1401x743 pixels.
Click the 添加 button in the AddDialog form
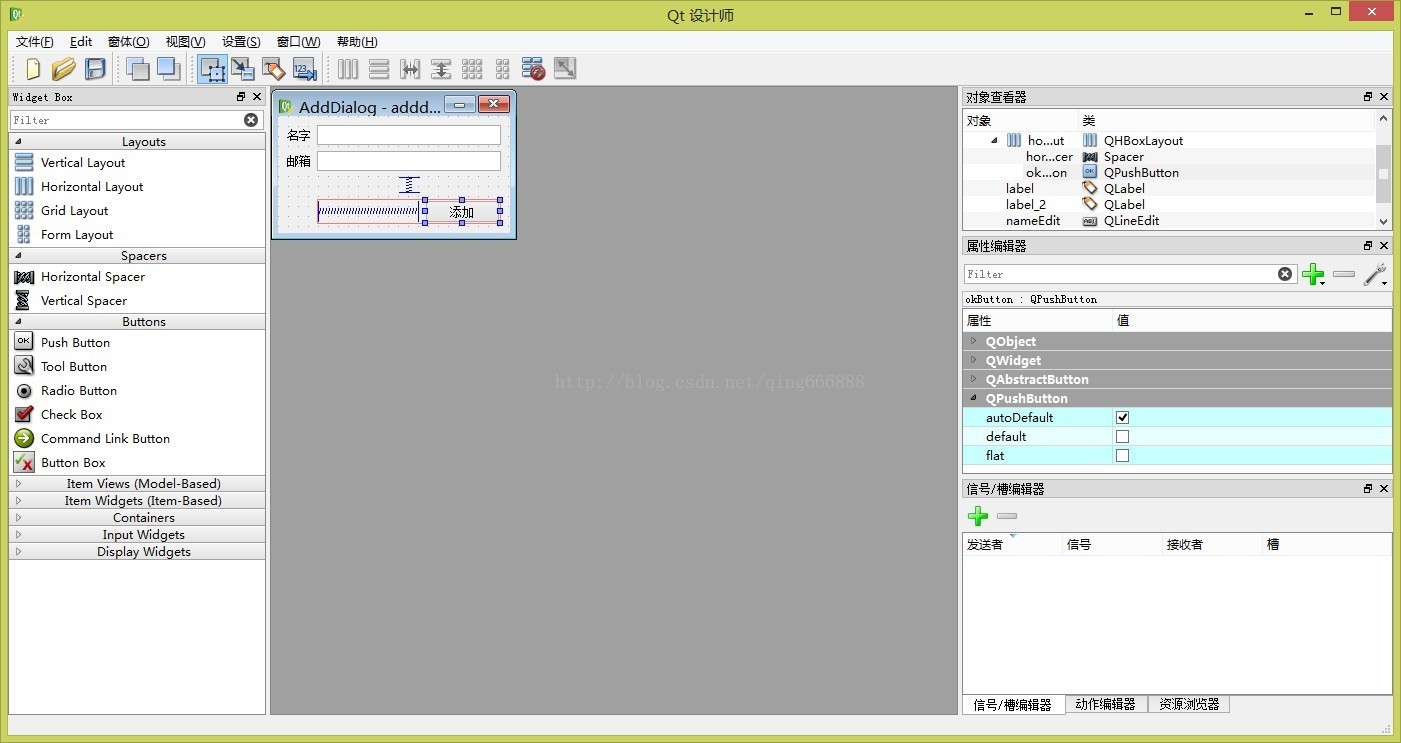[x=461, y=212]
